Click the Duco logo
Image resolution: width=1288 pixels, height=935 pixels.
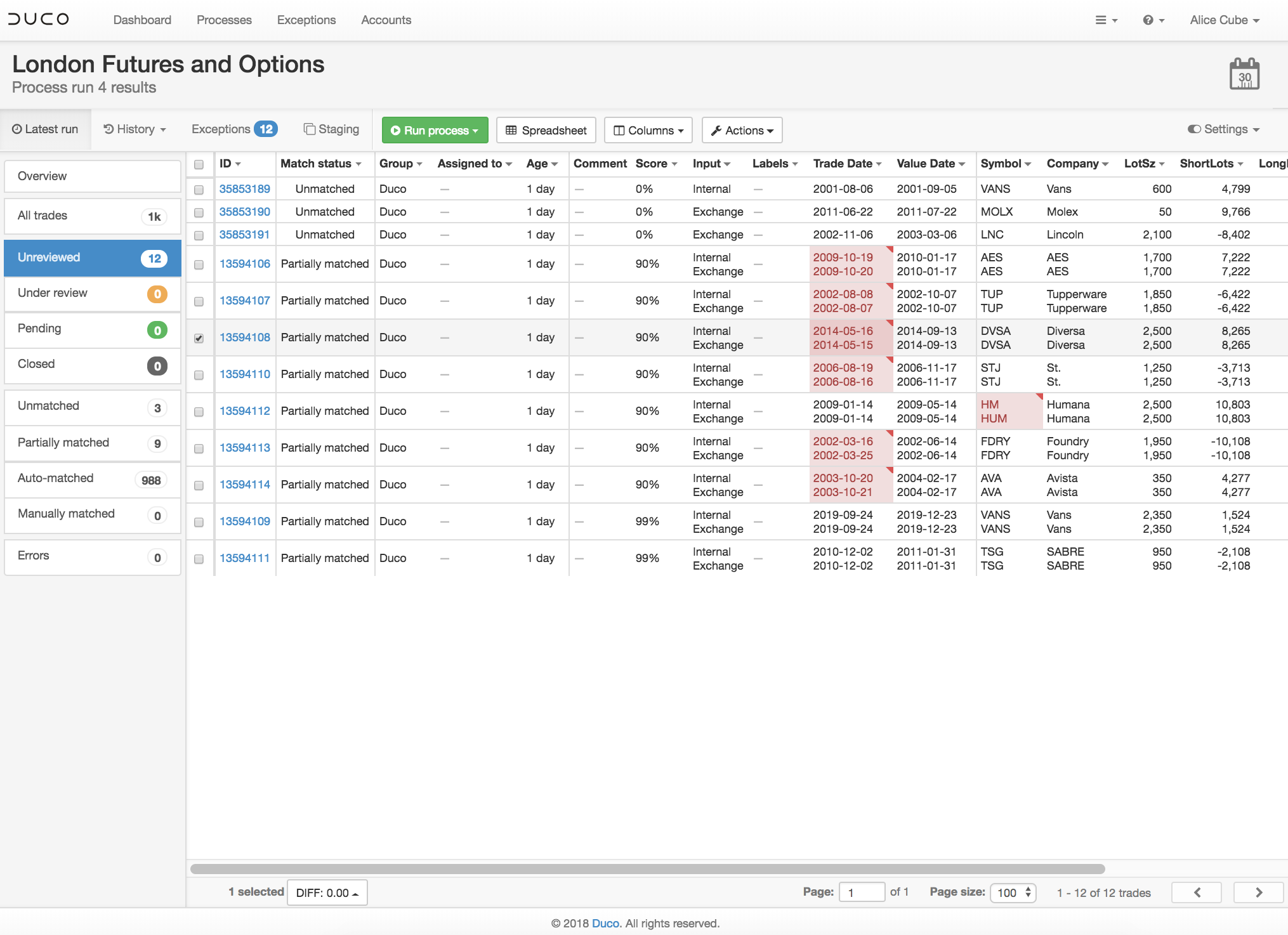pos(39,20)
